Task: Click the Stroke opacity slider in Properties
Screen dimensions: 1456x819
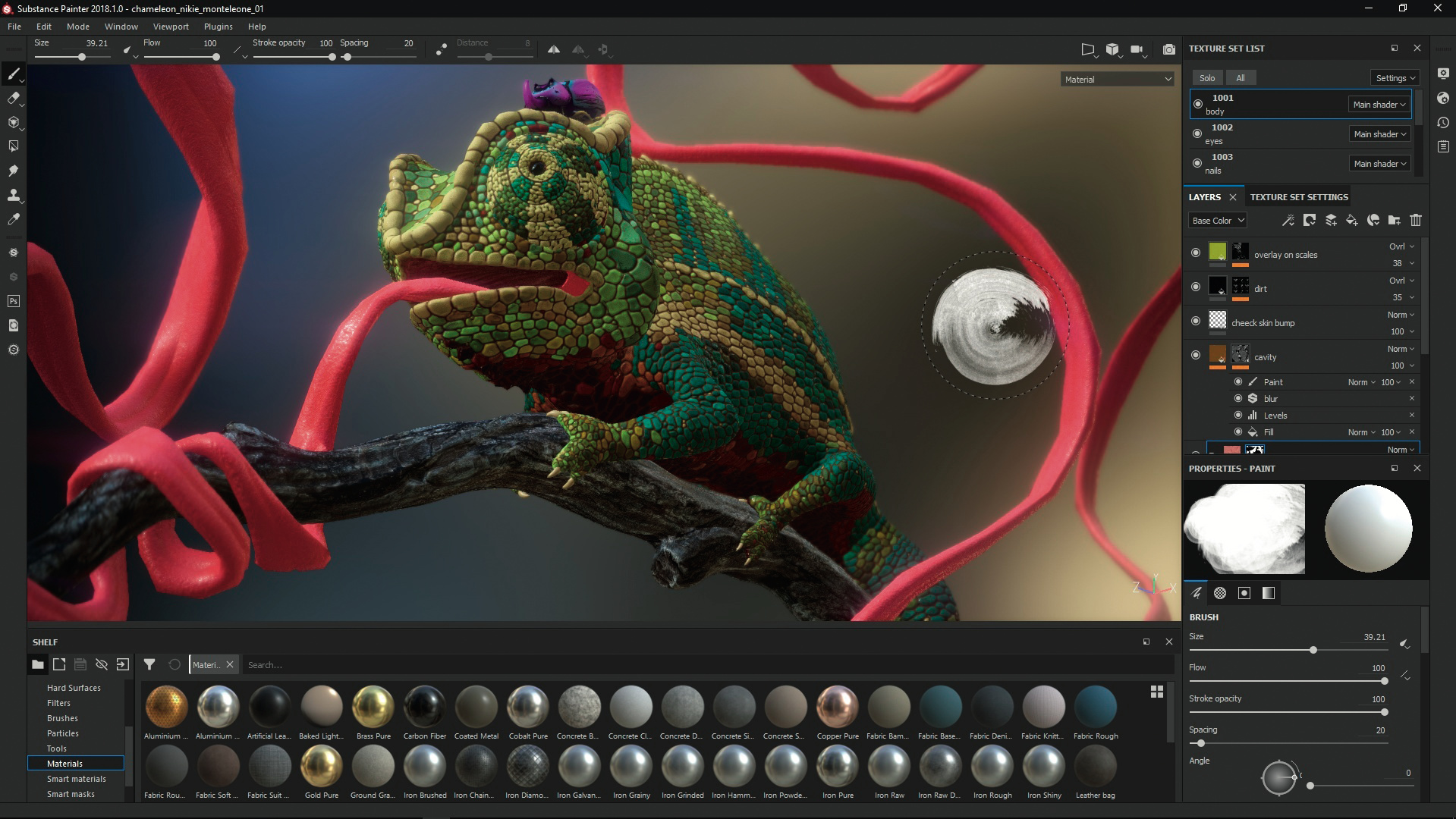Action: (x=1287, y=712)
